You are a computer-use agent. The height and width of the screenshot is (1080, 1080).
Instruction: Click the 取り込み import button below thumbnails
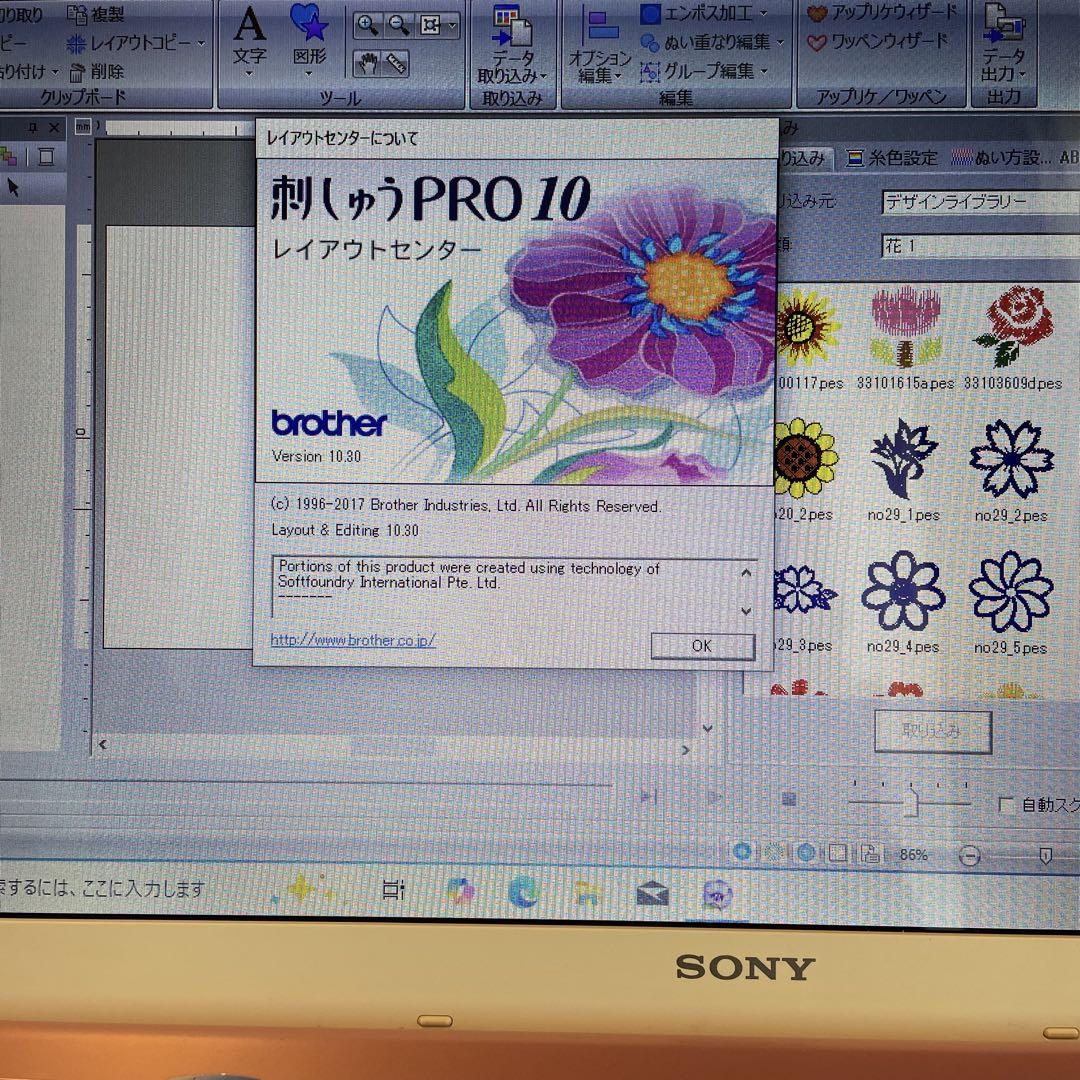pyautogui.click(x=933, y=731)
